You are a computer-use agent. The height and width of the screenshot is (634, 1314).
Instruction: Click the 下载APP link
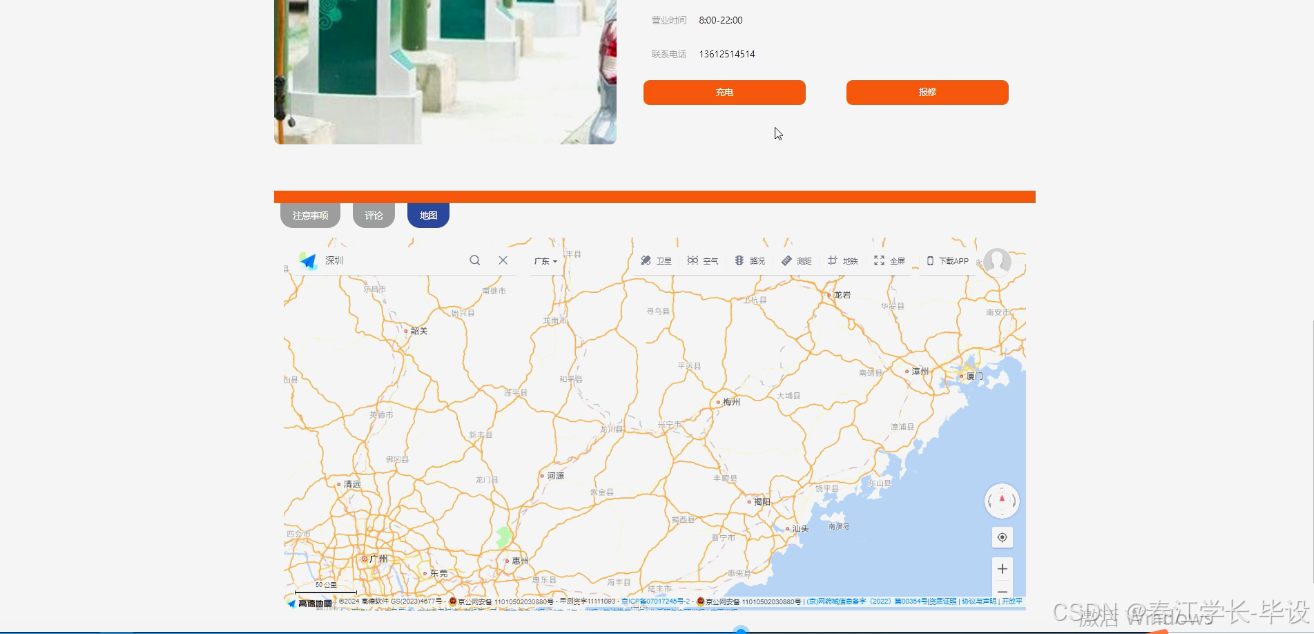pos(947,261)
